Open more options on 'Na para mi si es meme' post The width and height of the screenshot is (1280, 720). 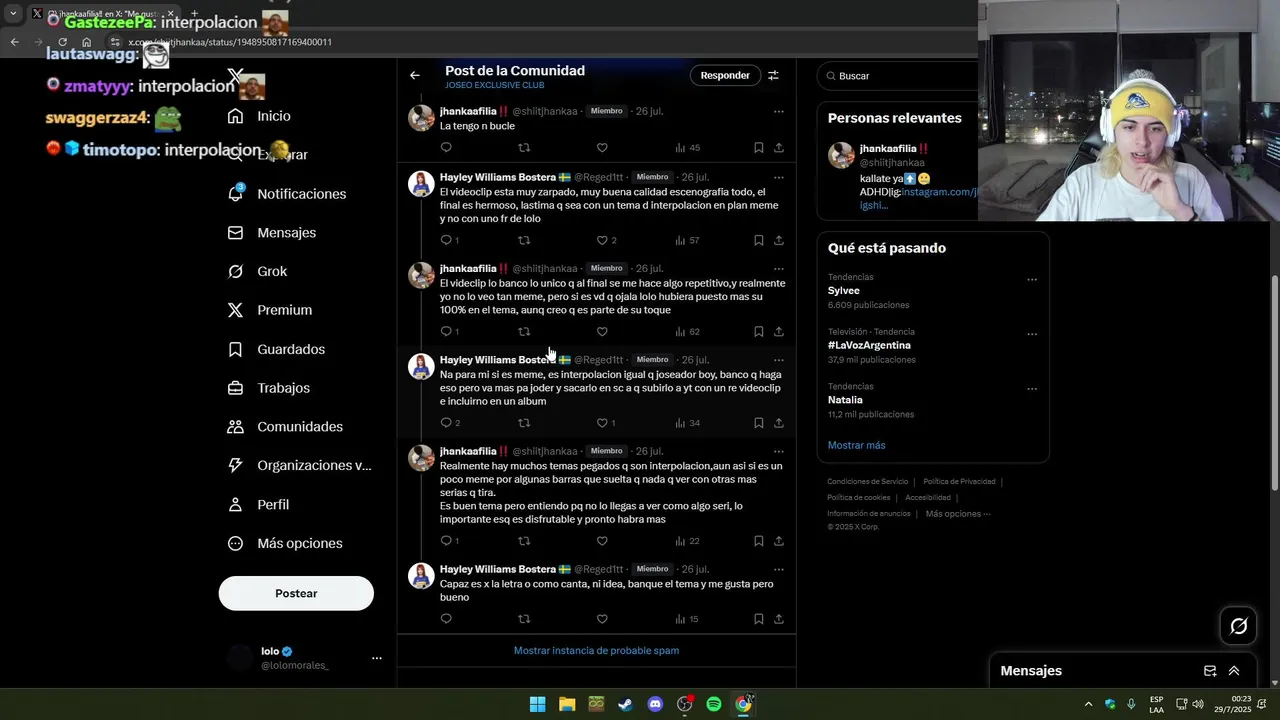(x=779, y=360)
